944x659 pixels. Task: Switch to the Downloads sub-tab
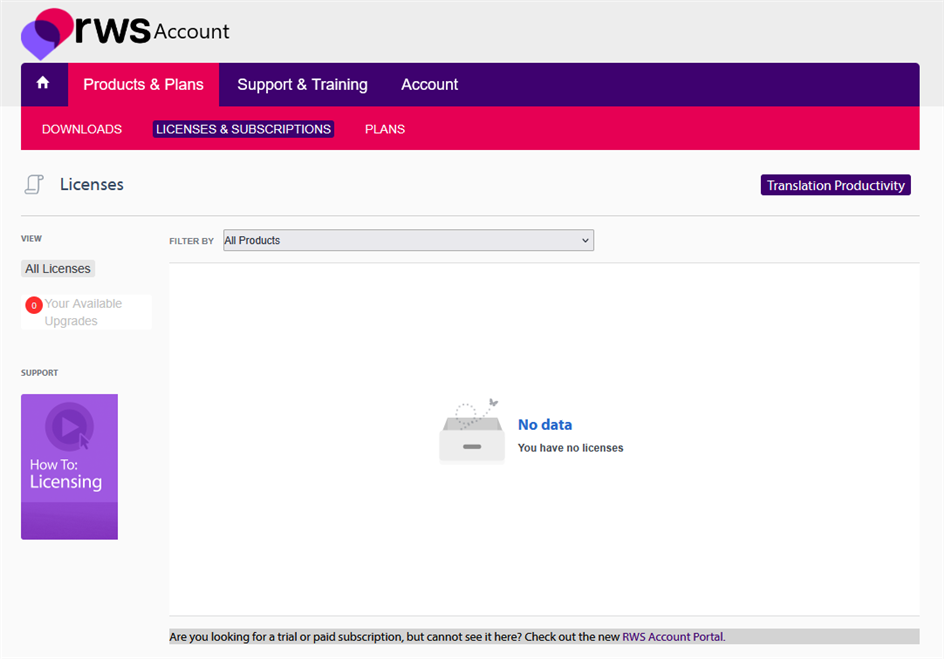pyautogui.click(x=82, y=129)
